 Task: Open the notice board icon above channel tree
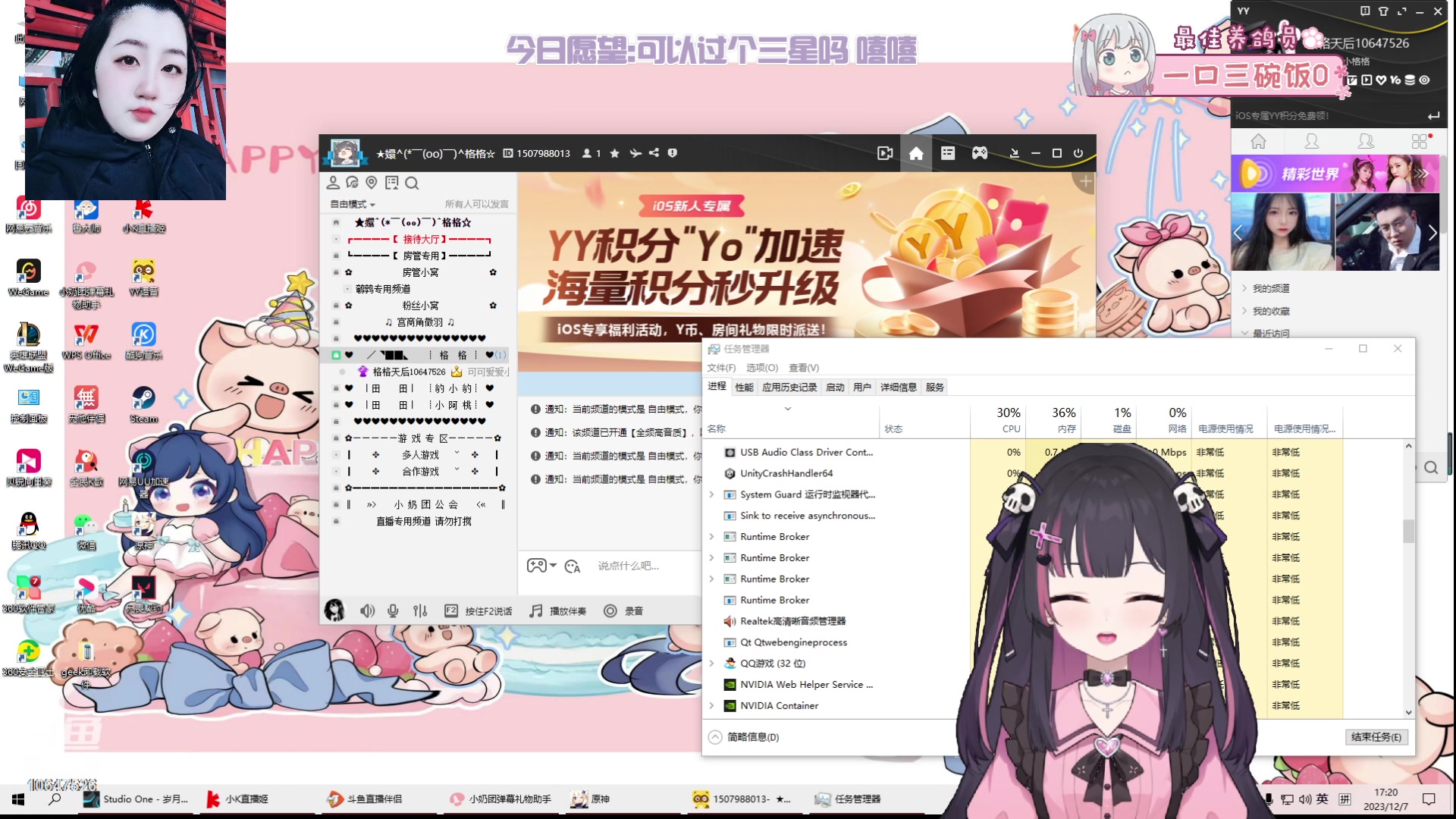point(391,183)
